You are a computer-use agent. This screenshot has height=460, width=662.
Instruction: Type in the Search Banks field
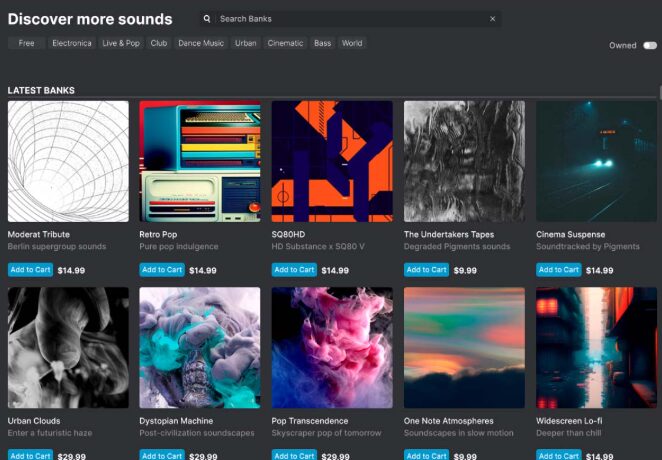coord(350,19)
